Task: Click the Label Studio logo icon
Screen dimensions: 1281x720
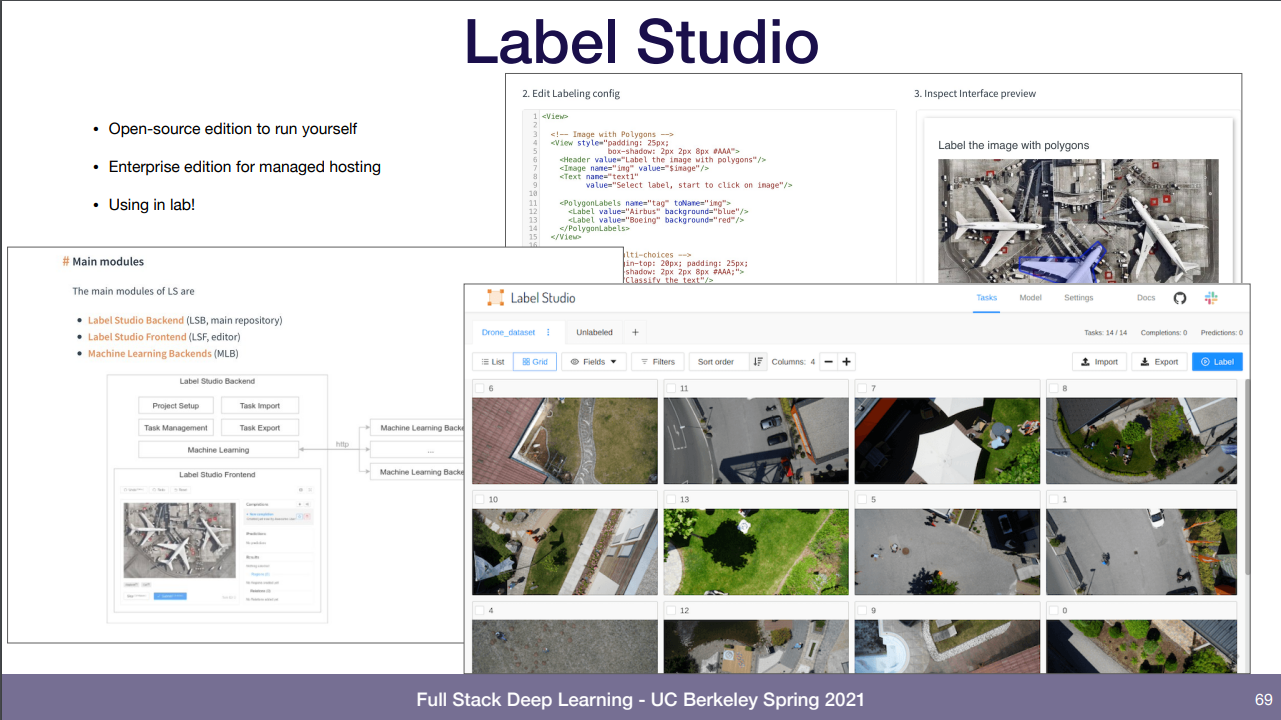Action: [x=495, y=298]
